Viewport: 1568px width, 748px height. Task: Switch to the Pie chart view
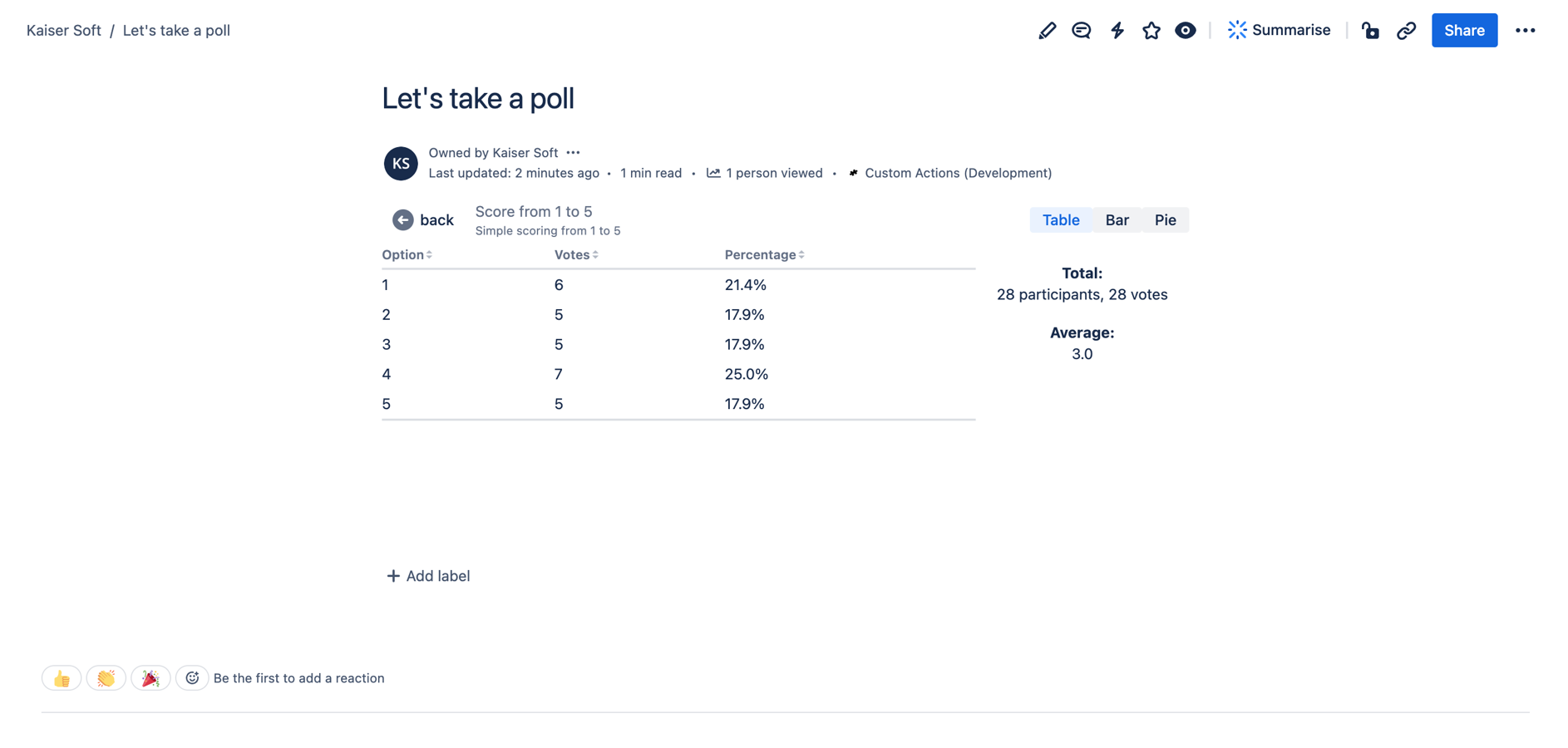[1165, 220]
